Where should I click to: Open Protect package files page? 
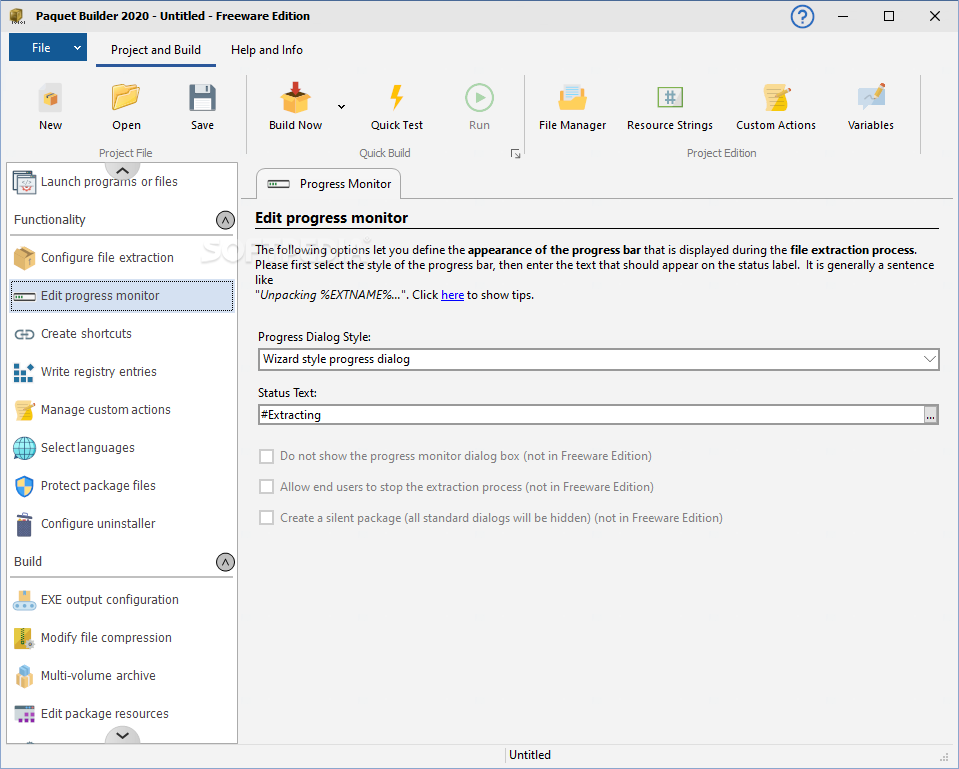[x=121, y=485]
